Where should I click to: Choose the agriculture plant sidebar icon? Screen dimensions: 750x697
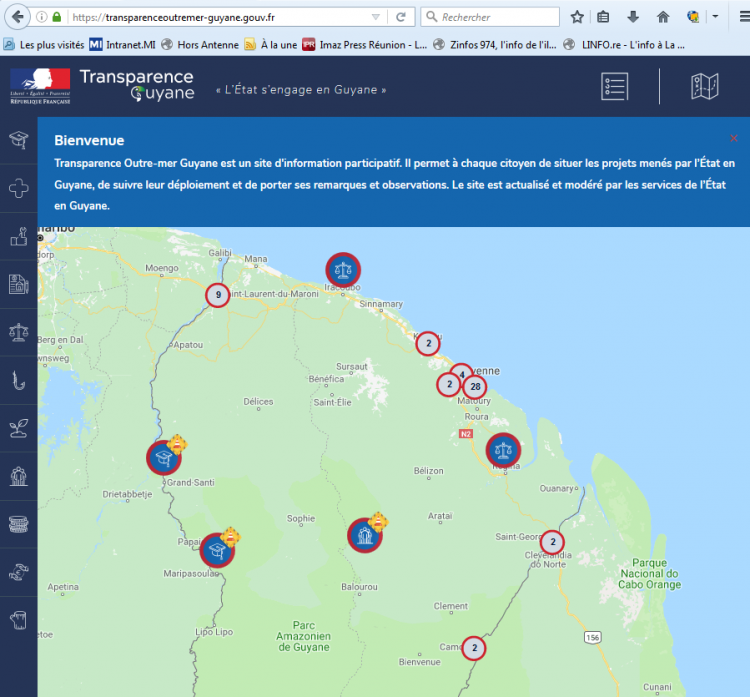(x=18, y=428)
